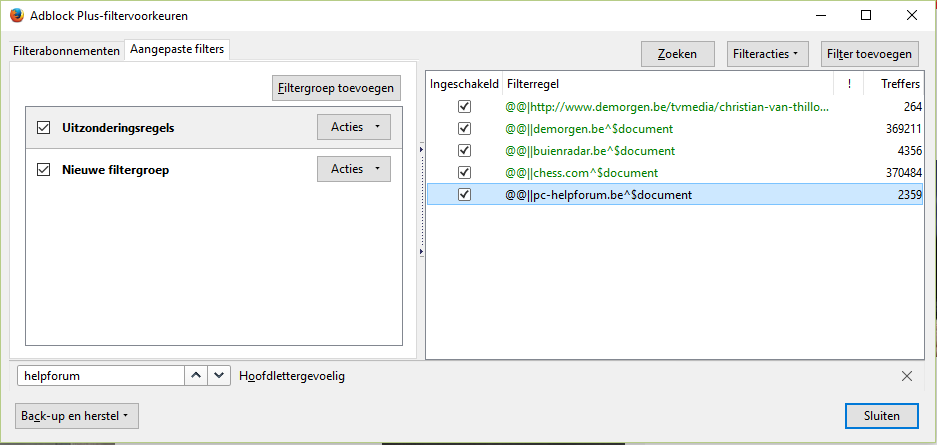Image resolution: width=937 pixels, height=445 pixels.
Task: Sort by the Treffers column header
Action: tap(893, 84)
